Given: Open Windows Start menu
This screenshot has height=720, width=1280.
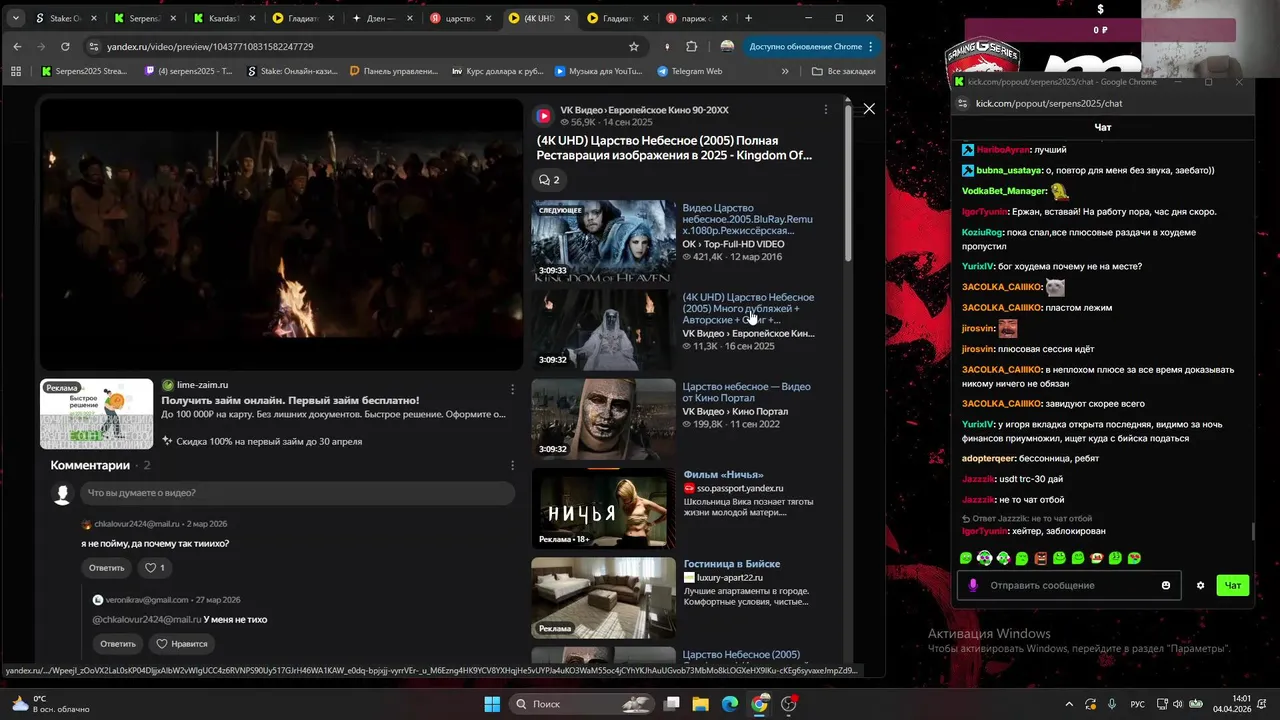Looking at the screenshot, I should (492, 704).
